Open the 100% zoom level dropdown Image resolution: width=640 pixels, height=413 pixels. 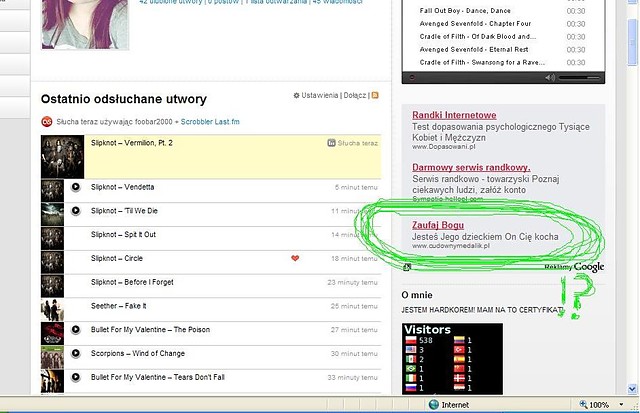(621, 405)
